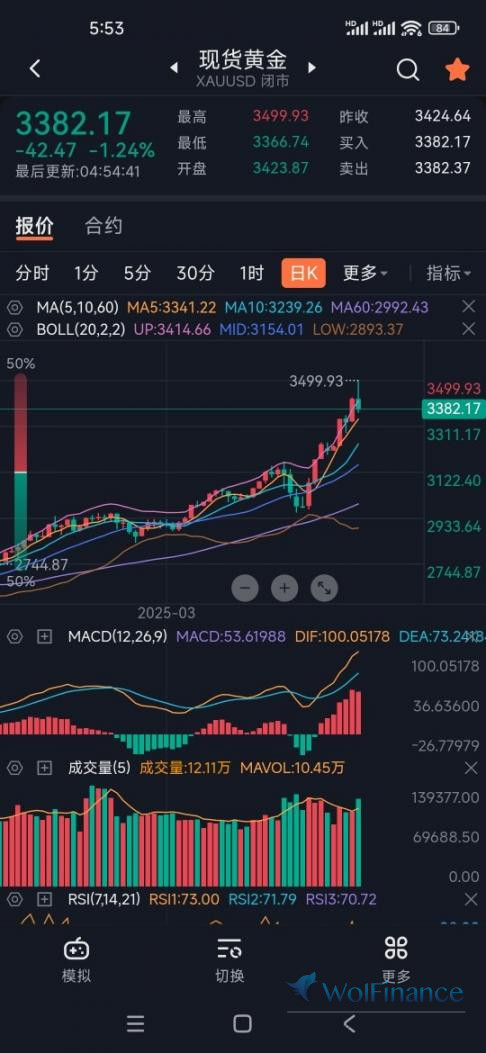Switch to the 合约 tab
This screenshot has height=1053, width=486.
pyautogui.click(x=103, y=226)
